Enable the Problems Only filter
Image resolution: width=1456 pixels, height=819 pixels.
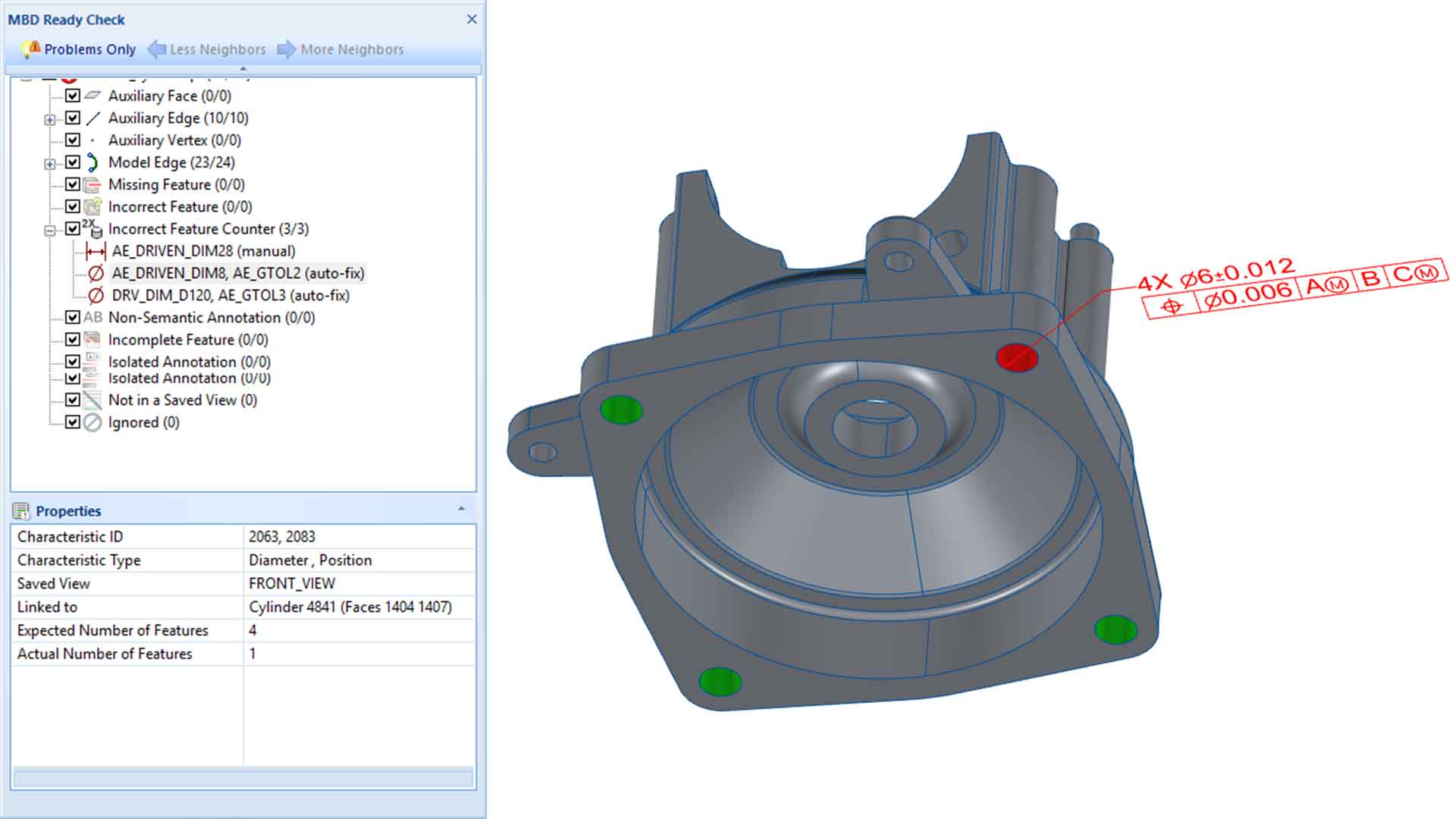click(x=79, y=49)
